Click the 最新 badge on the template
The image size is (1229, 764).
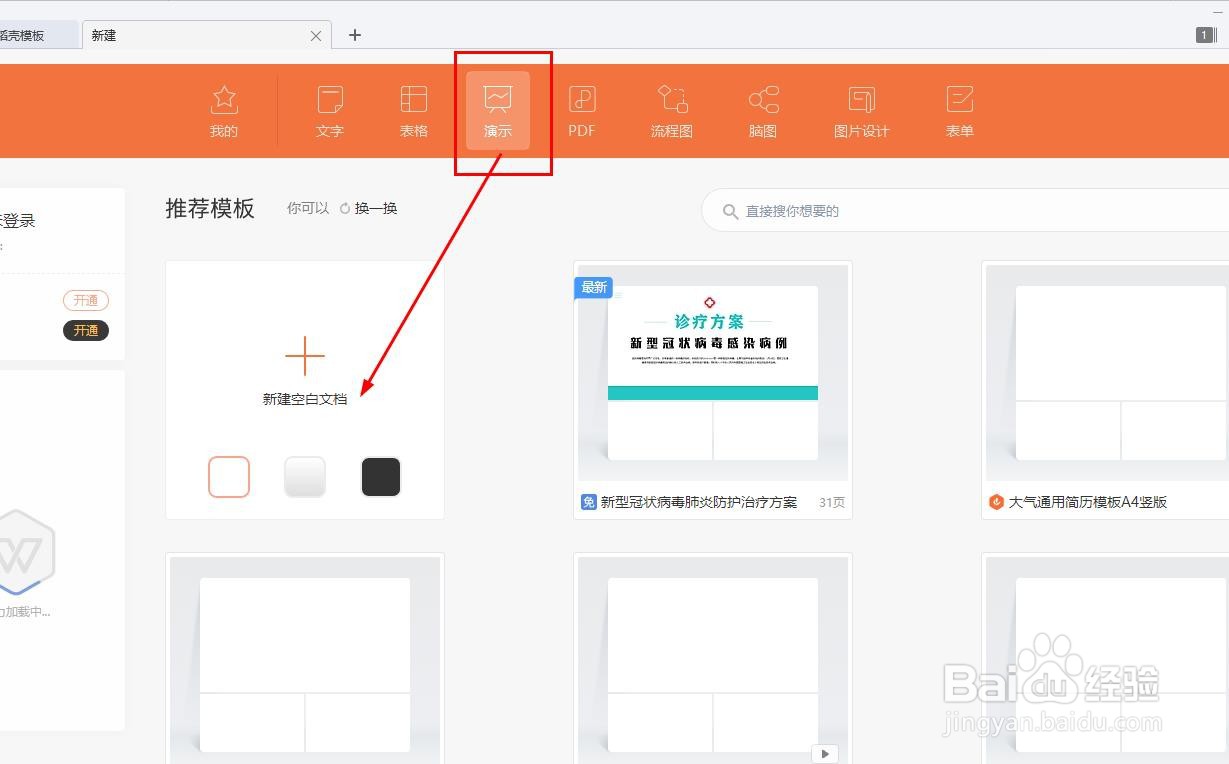point(593,287)
